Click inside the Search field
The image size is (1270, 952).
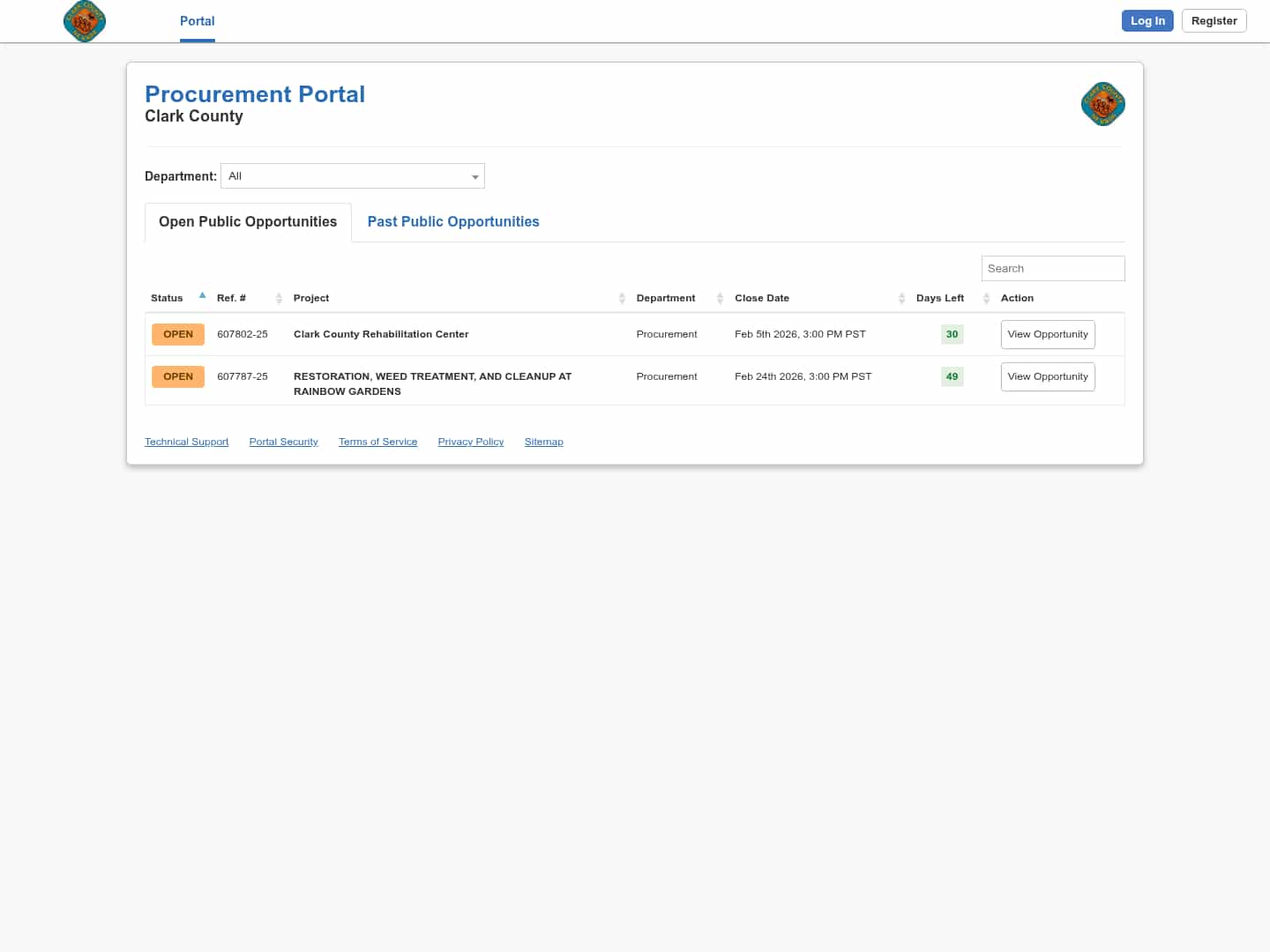point(1052,268)
